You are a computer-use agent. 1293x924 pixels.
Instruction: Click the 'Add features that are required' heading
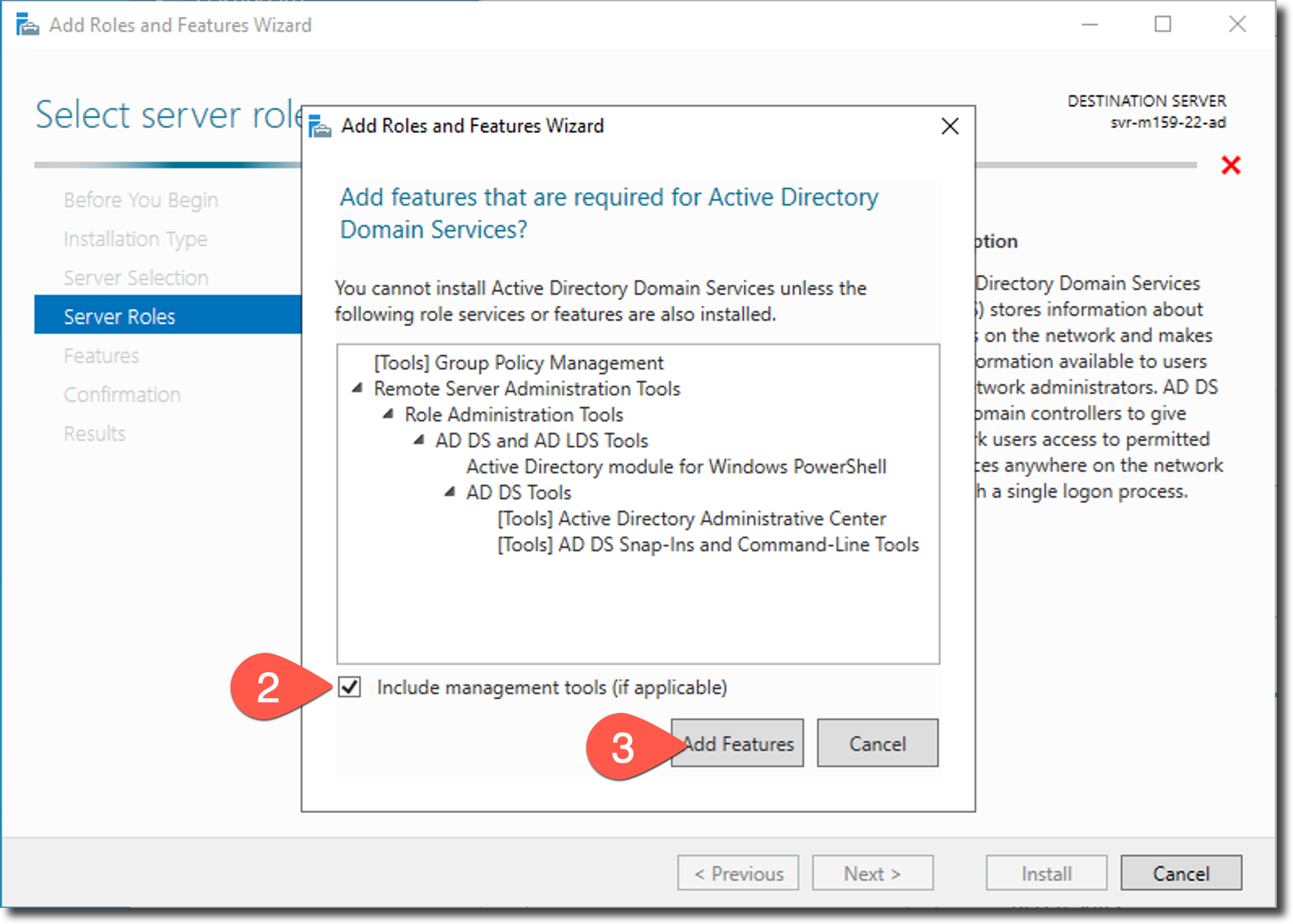[609, 214]
